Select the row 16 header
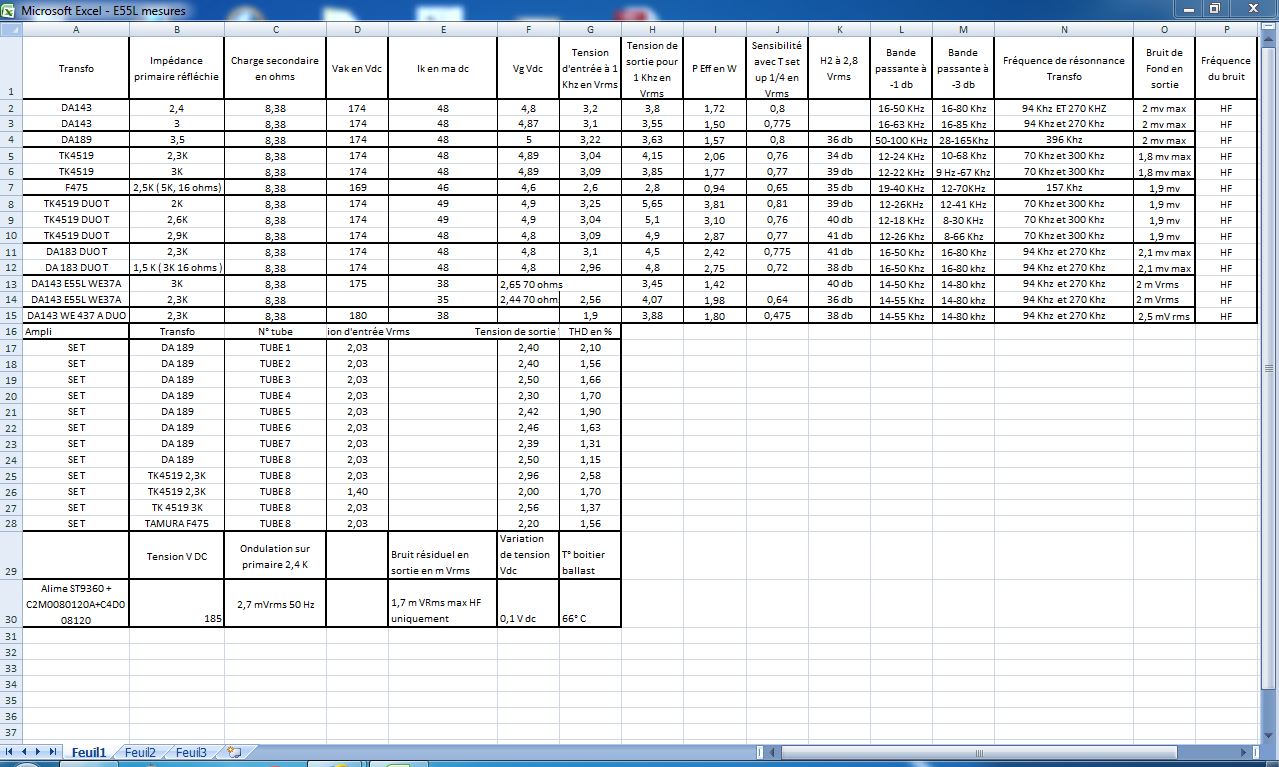This screenshot has width=1279, height=767. 12,331
